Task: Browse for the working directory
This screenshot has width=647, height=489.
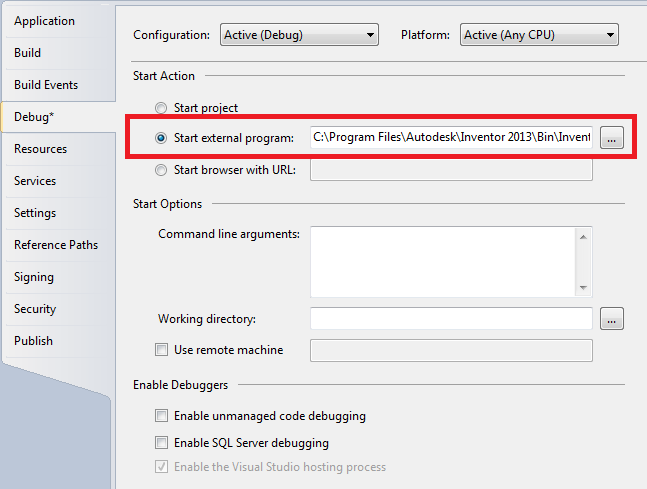Action: coord(612,319)
